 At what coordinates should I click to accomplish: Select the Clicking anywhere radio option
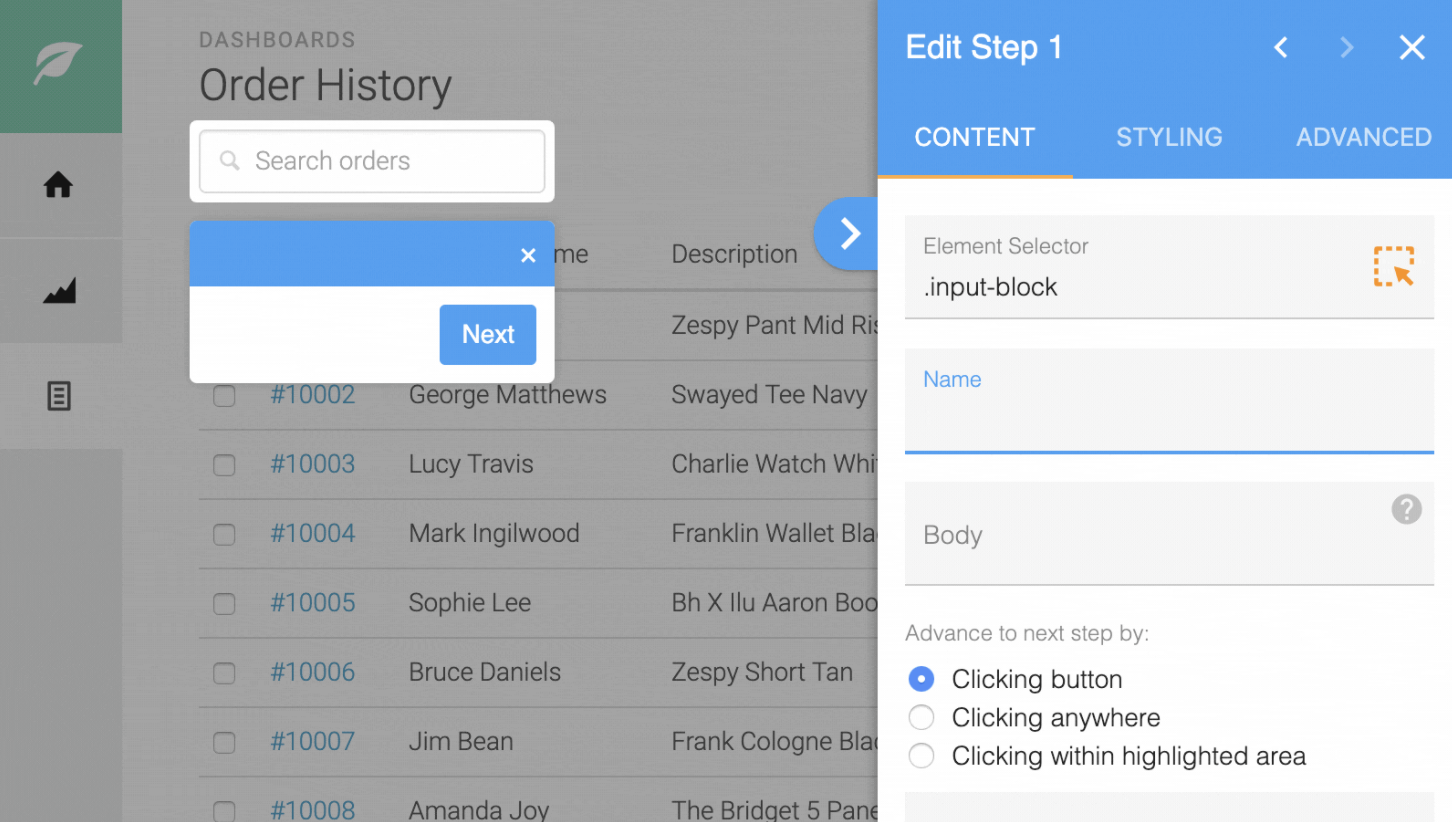pyautogui.click(x=921, y=717)
